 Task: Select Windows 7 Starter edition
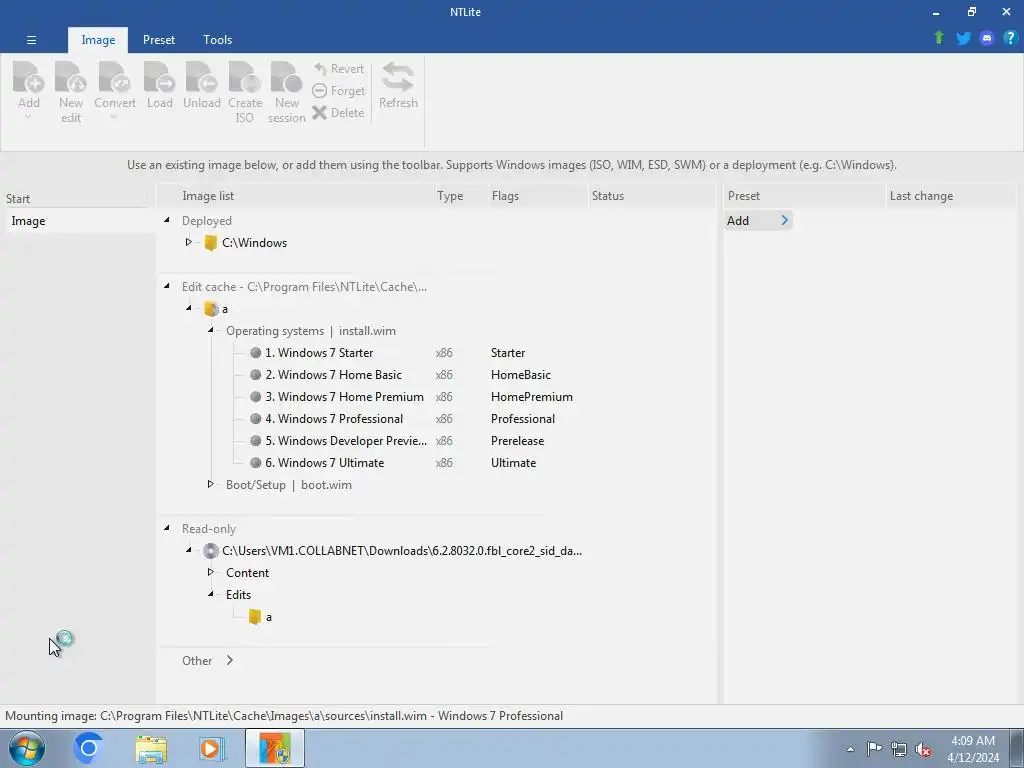319,353
